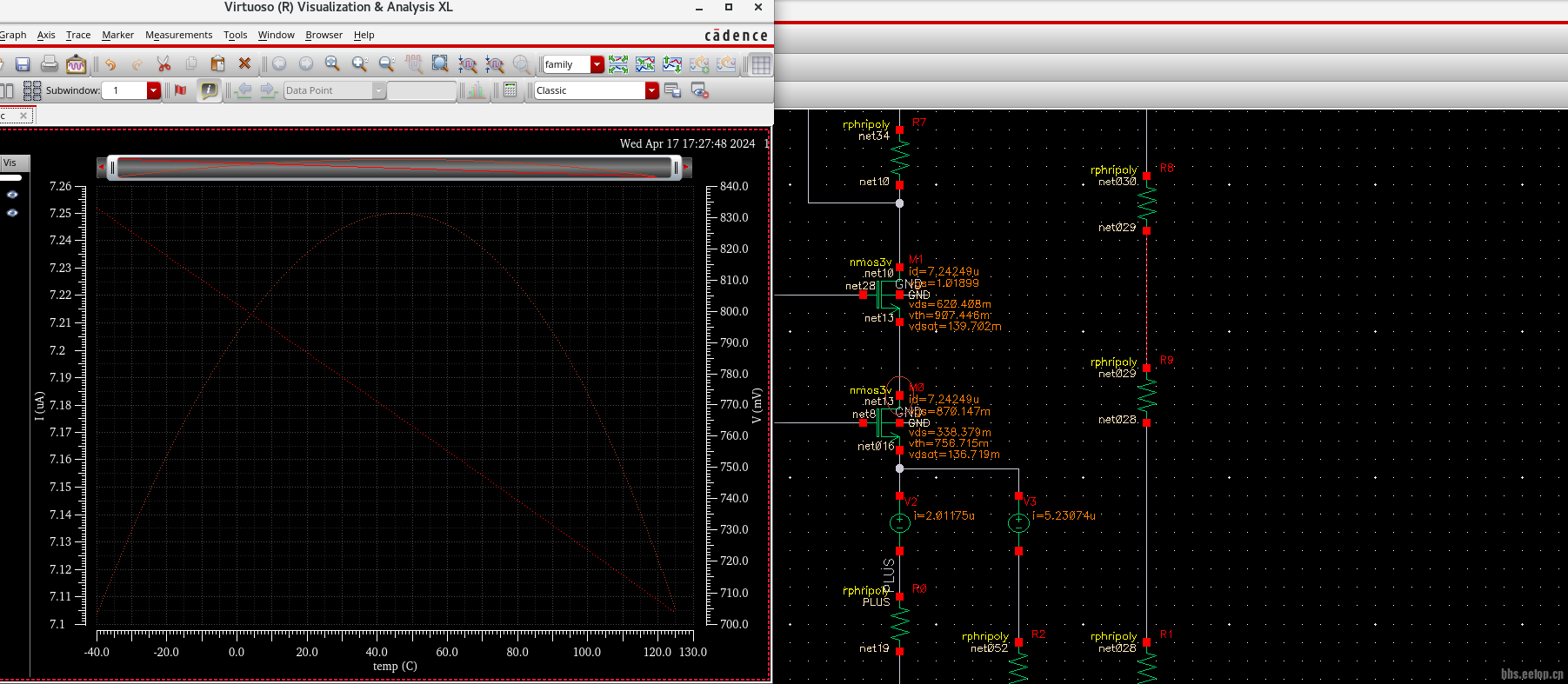Open the Window menu

277,35
